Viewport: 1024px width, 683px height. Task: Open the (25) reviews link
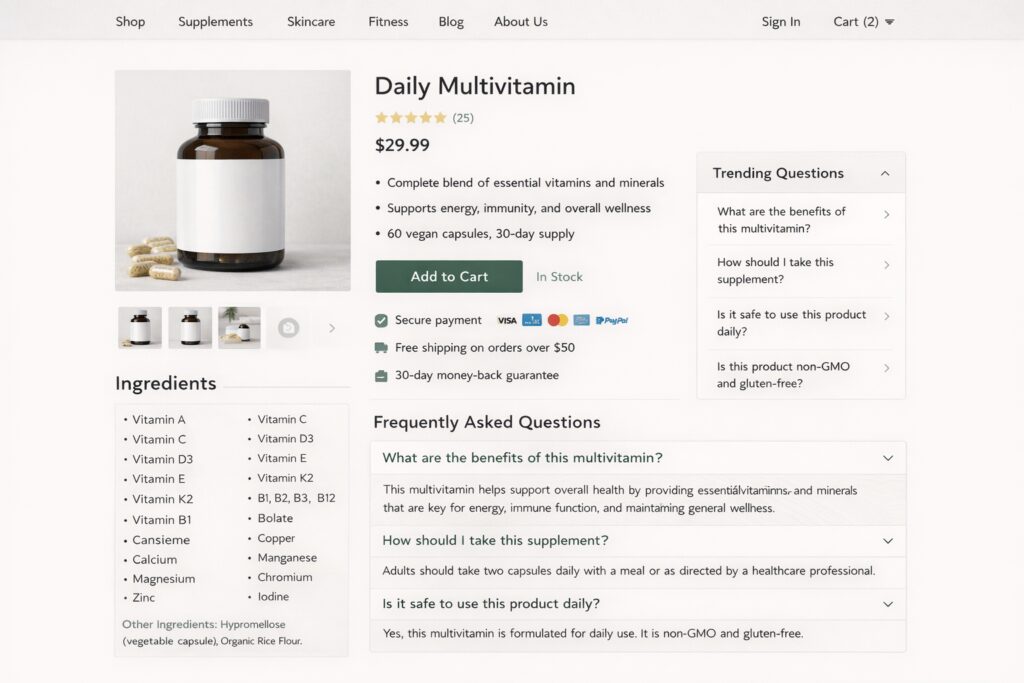point(463,117)
